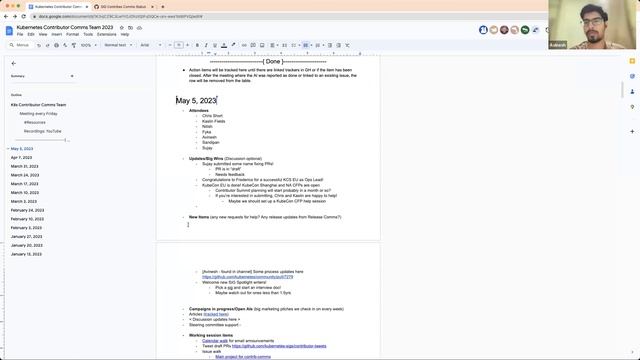
Task: Open the bulleted list dropdown
Action: click(x=307, y=45)
